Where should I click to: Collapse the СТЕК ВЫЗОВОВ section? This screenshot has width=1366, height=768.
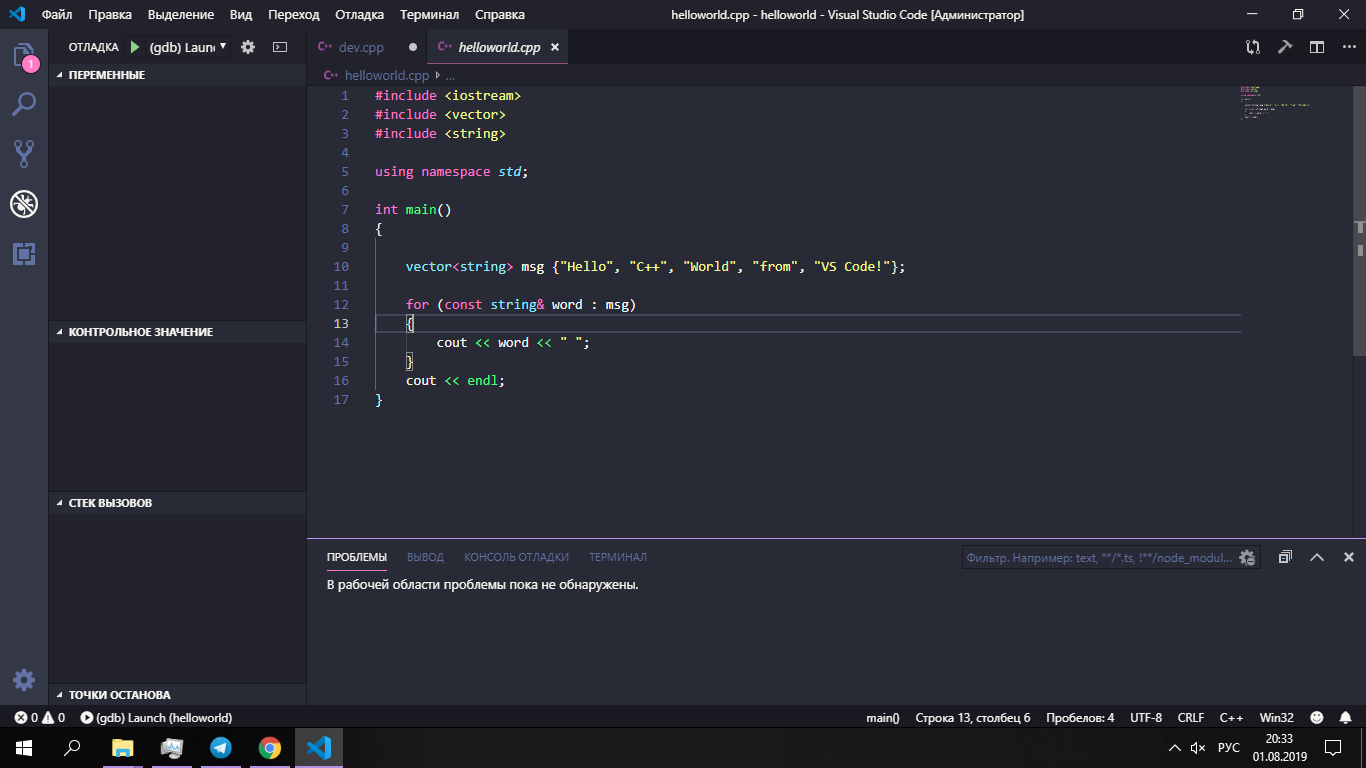tap(178, 503)
